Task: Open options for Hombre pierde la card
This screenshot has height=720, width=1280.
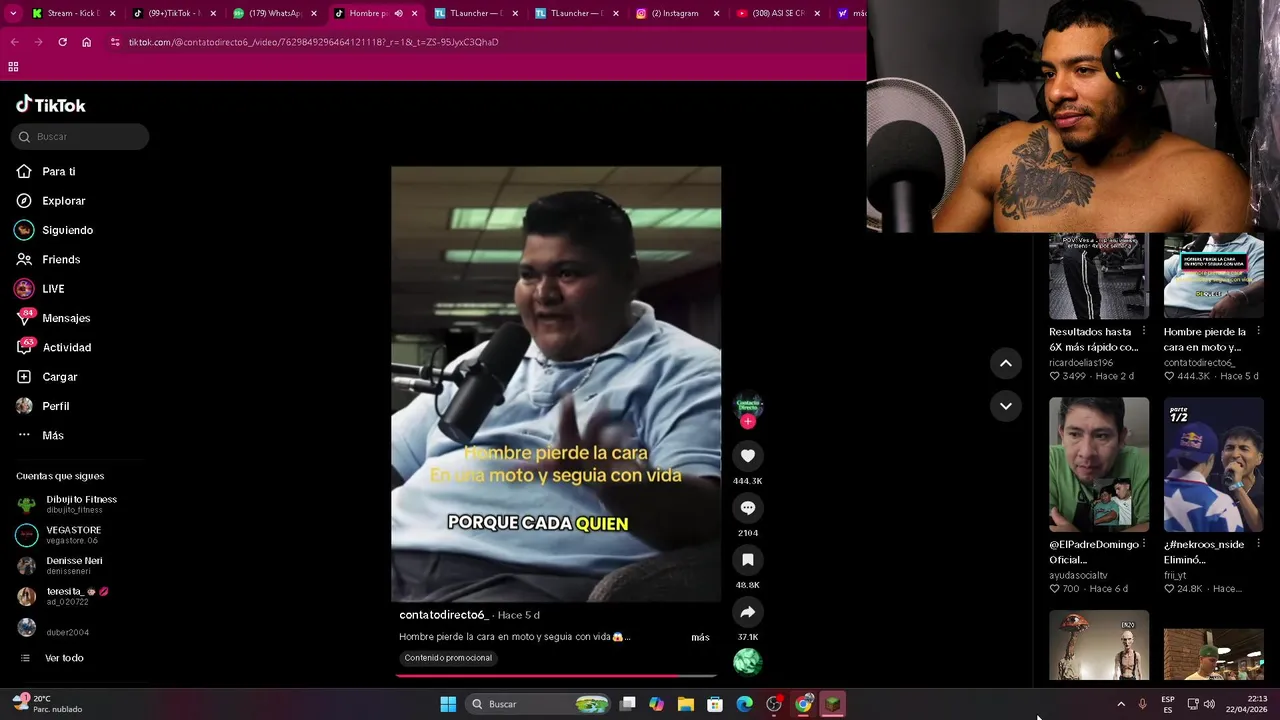Action: (x=1258, y=331)
